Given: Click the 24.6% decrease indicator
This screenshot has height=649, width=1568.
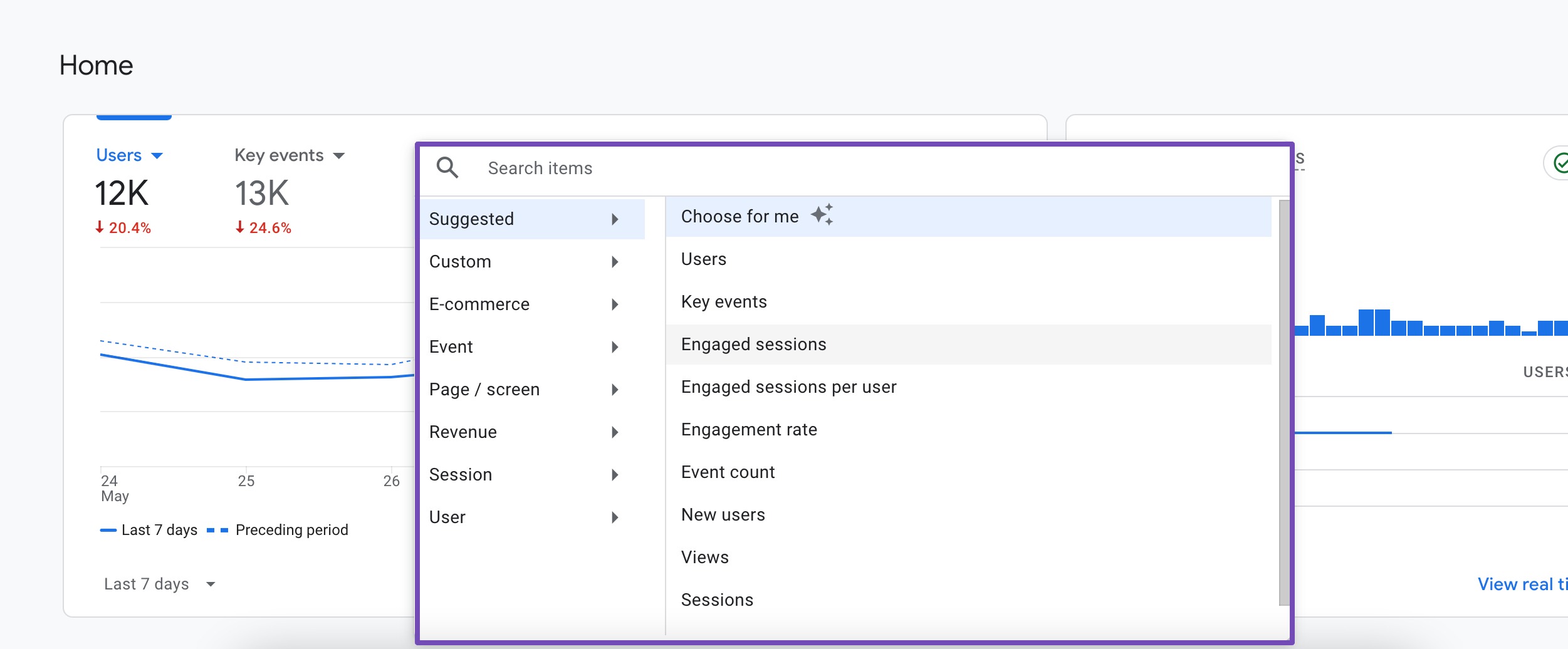Looking at the screenshot, I should pos(263,228).
